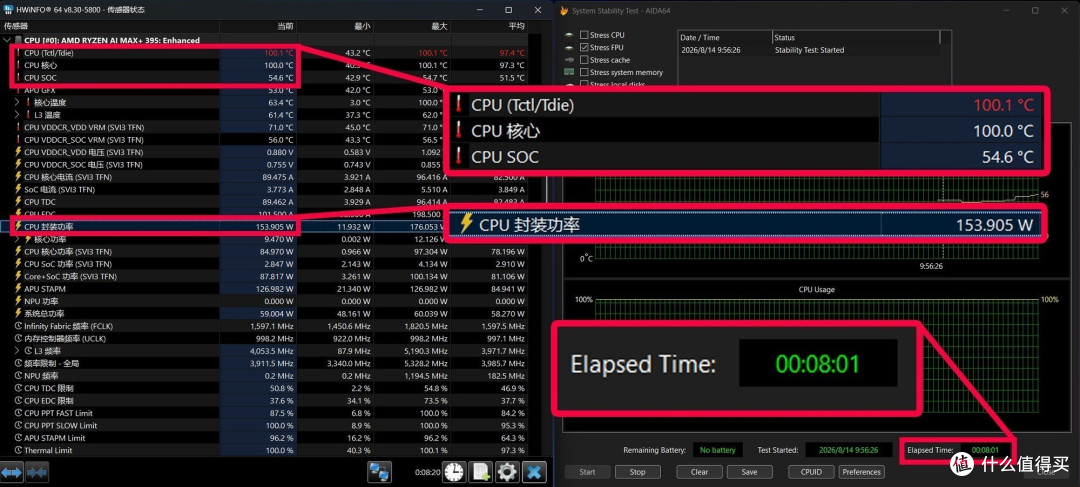This screenshot has height=487, width=1080.
Task: Click the Test Started timestamp field
Action: (849, 450)
